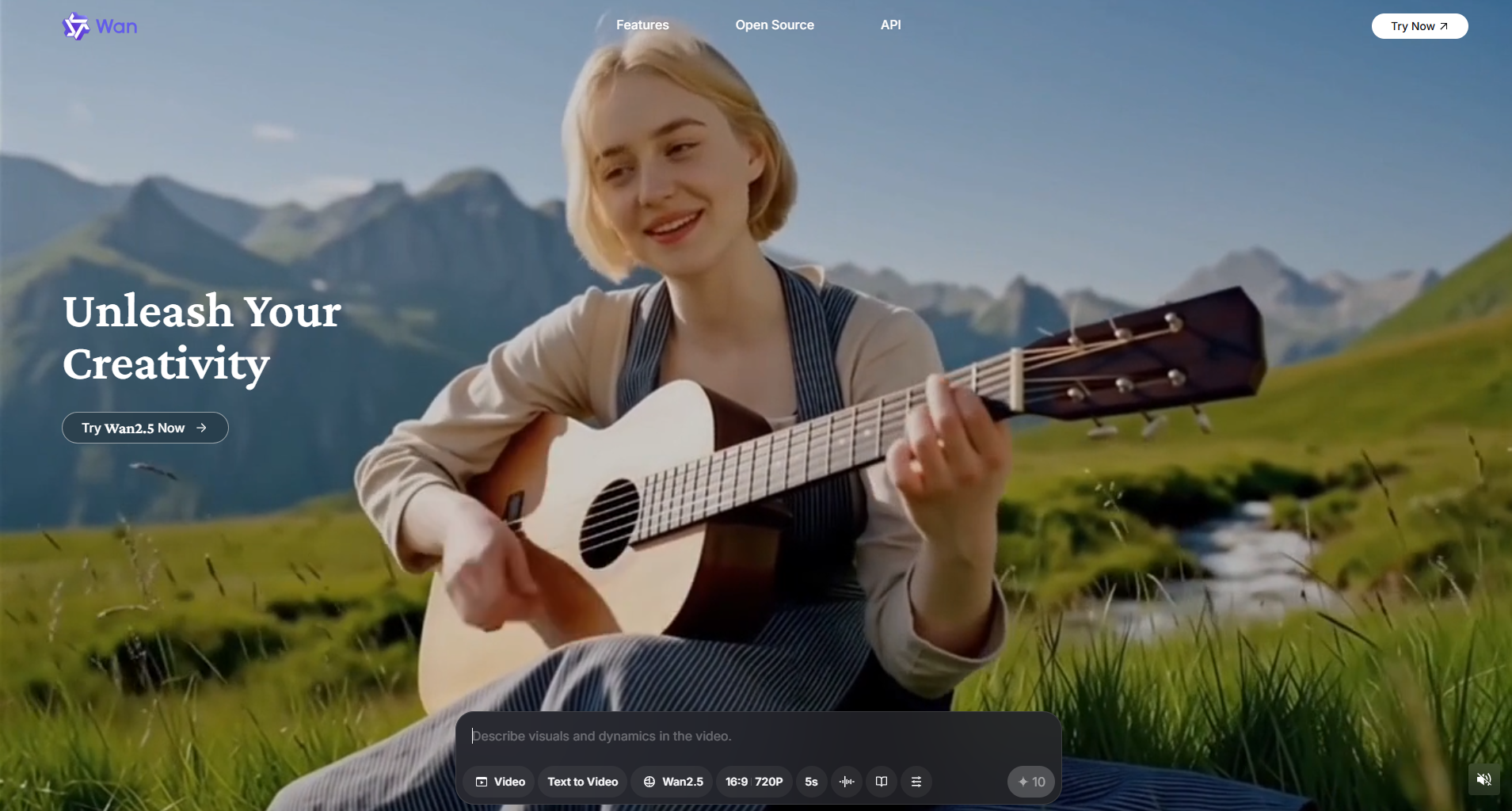This screenshot has height=811, width=1512.
Task: Unmute the background video sound
Action: click(x=1483, y=780)
